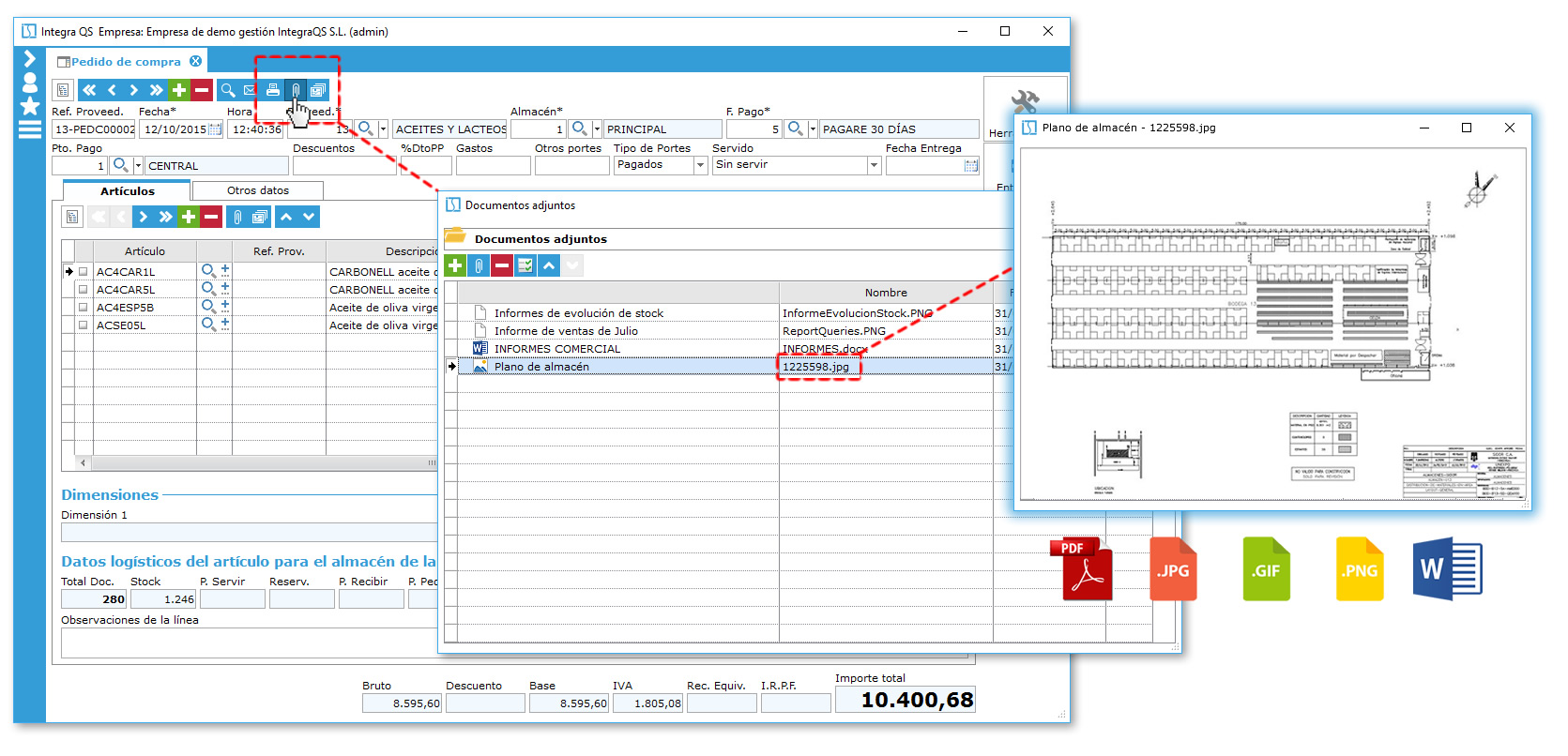The width and height of the screenshot is (1568, 756).
Task: Add new document with green plus in Documentos adjuntos
Action: (x=455, y=265)
